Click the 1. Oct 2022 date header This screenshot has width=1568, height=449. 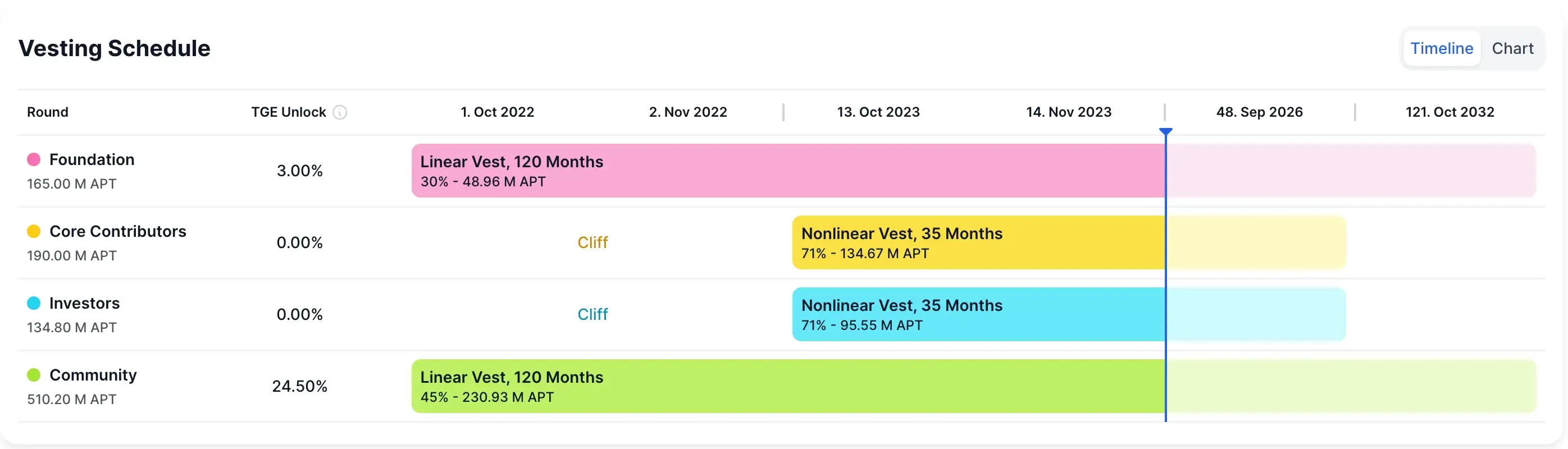498,113
